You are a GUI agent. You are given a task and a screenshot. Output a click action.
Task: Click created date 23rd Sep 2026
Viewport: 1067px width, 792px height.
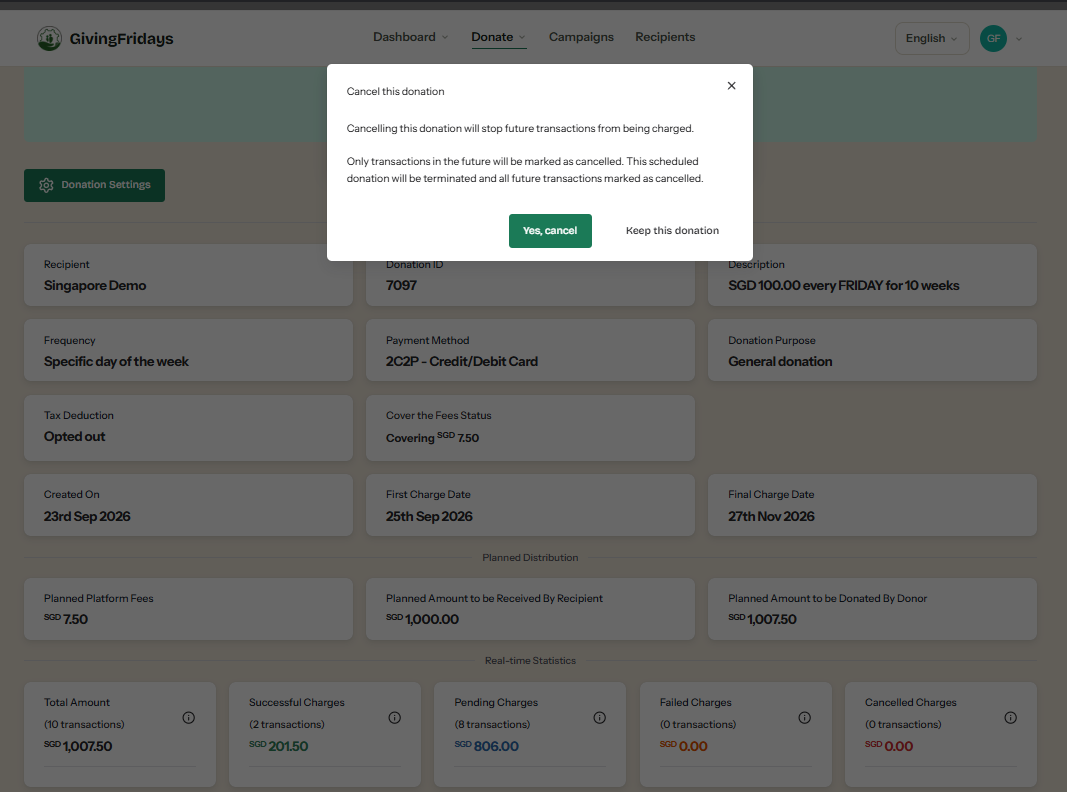(x=87, y=516)
